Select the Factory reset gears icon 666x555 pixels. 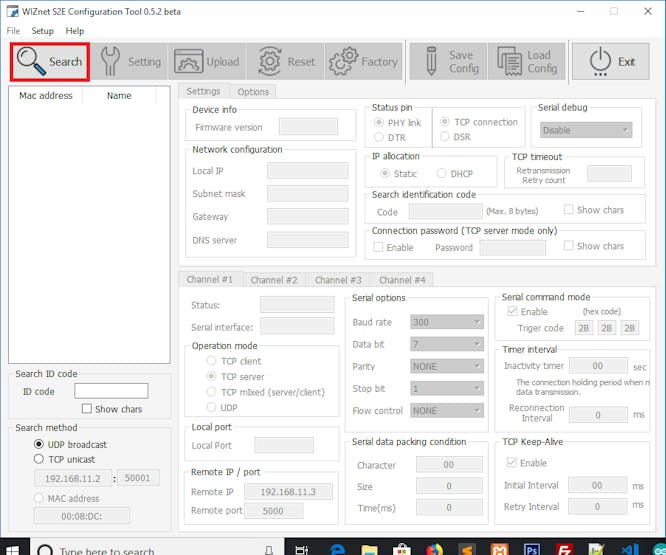(363, 62)
